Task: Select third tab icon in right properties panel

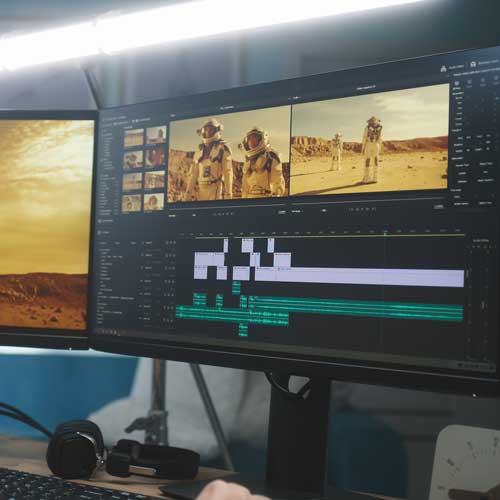Action: 482,80
